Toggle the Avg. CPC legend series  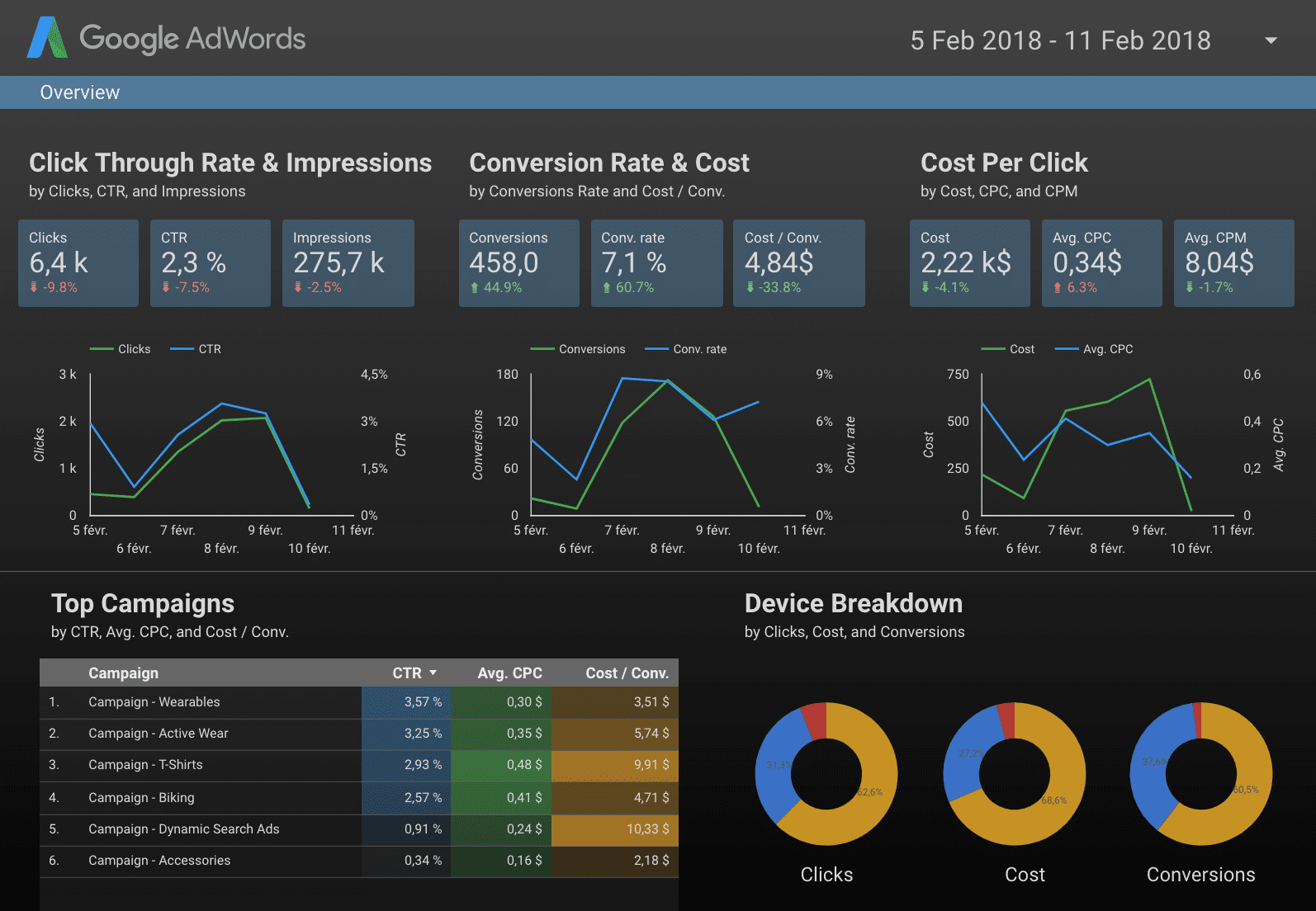tap(1095, 349)
